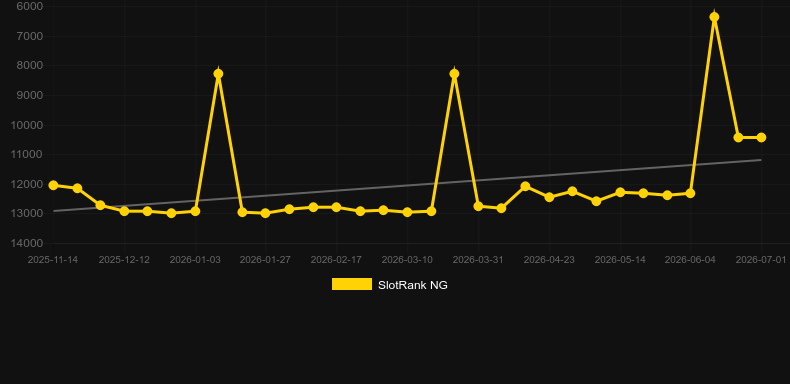Select the data point above 2026-06-04

point(690,193)
